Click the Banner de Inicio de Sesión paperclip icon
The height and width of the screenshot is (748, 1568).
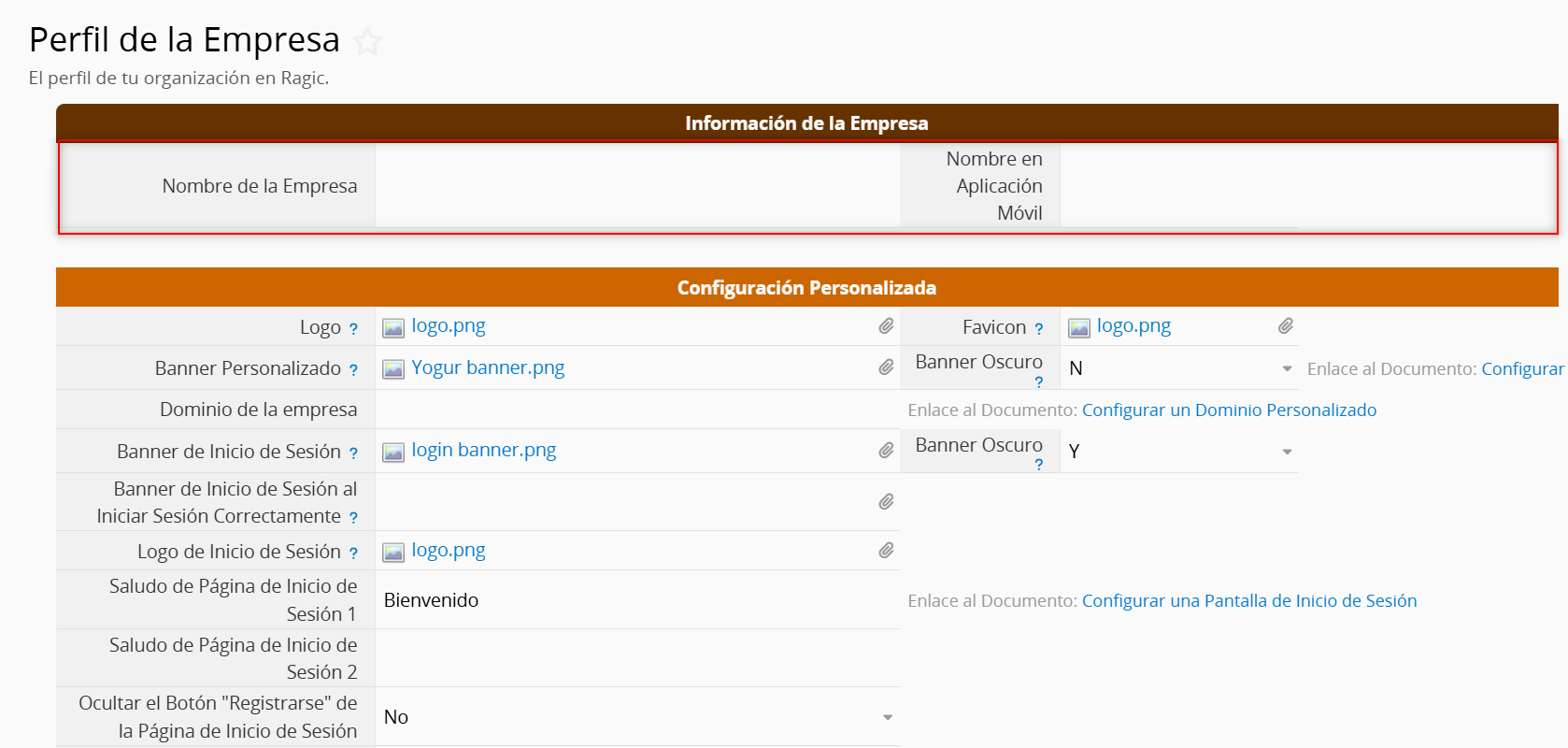pos(886,451)
